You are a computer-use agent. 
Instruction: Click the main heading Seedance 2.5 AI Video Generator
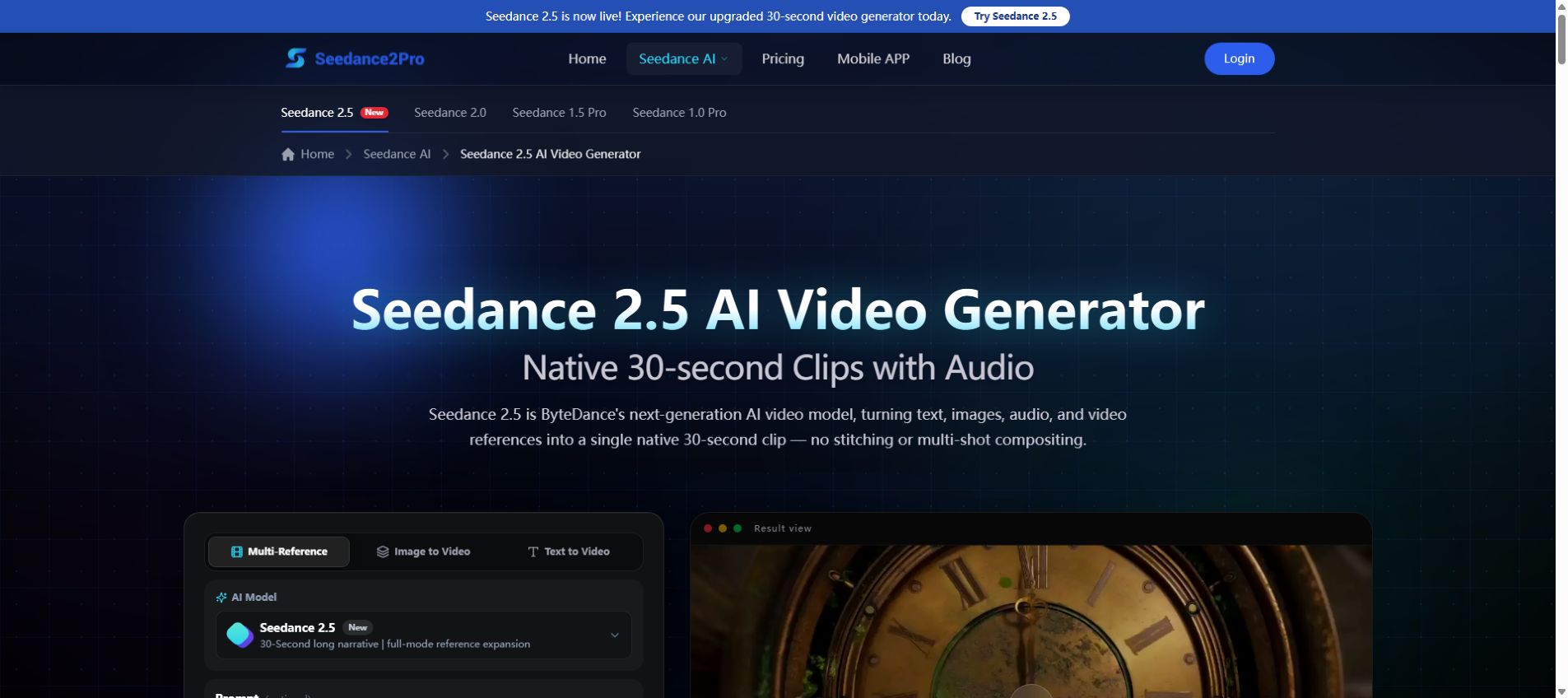[778, 310]
